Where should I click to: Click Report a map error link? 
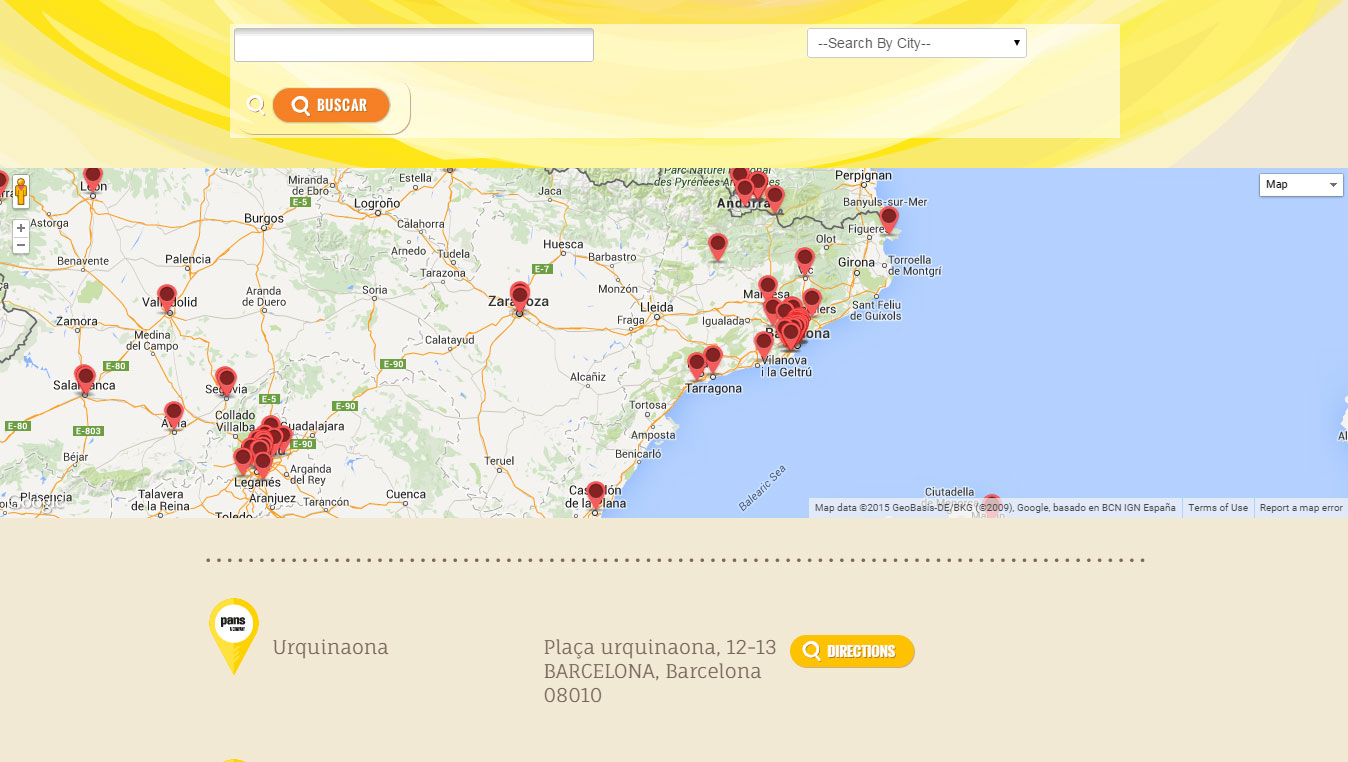(x=1301, y=508)
